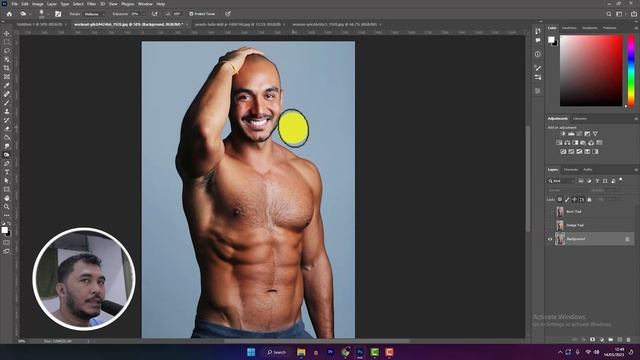The height and width of the screenshot is (360, 640).
Task: Add a Hue/Saturation adjustment
Action: click(x=559, y=142)
